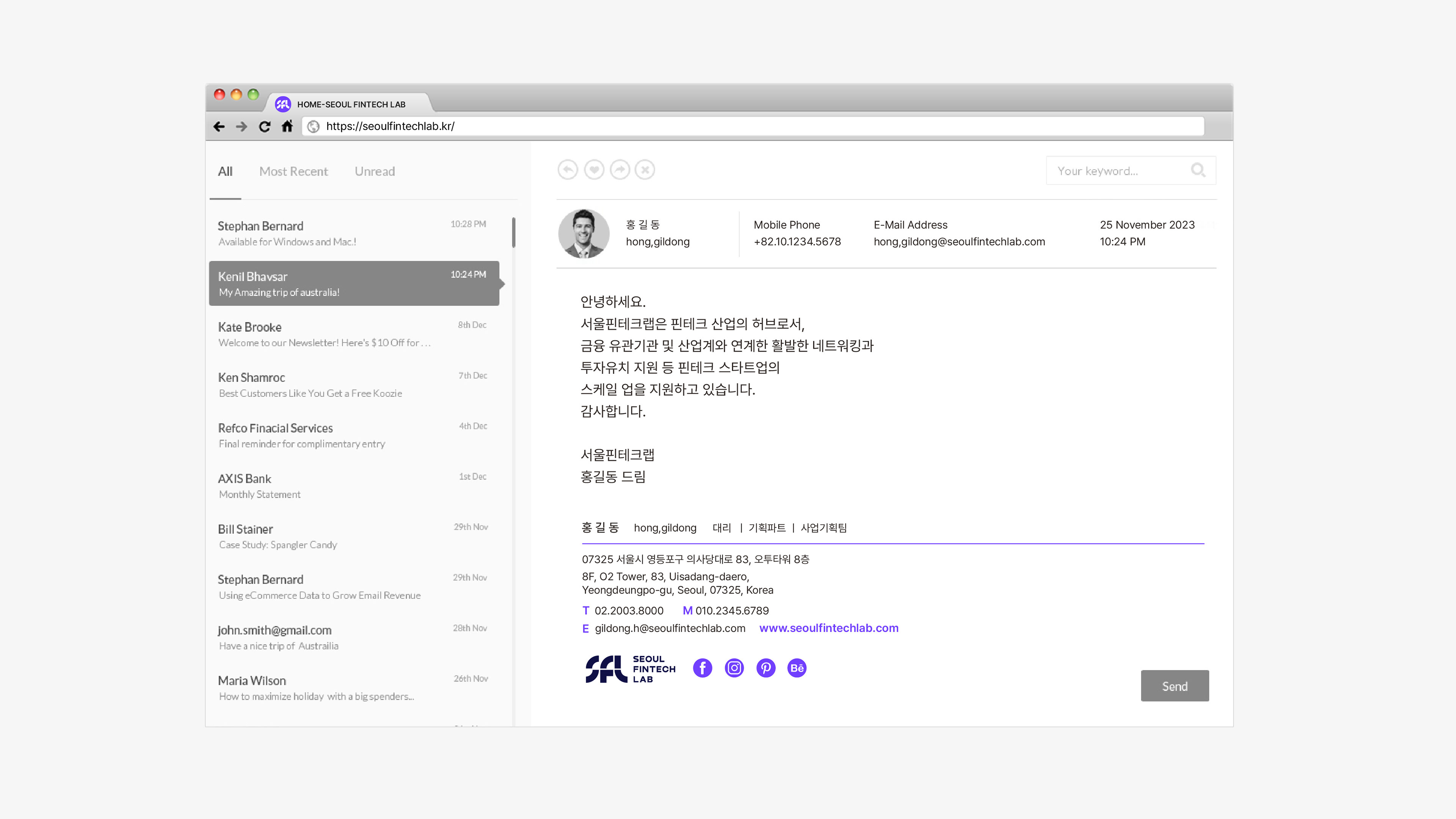Forward the email with arrow icon

pyautogui.click(x=620, y=169)
